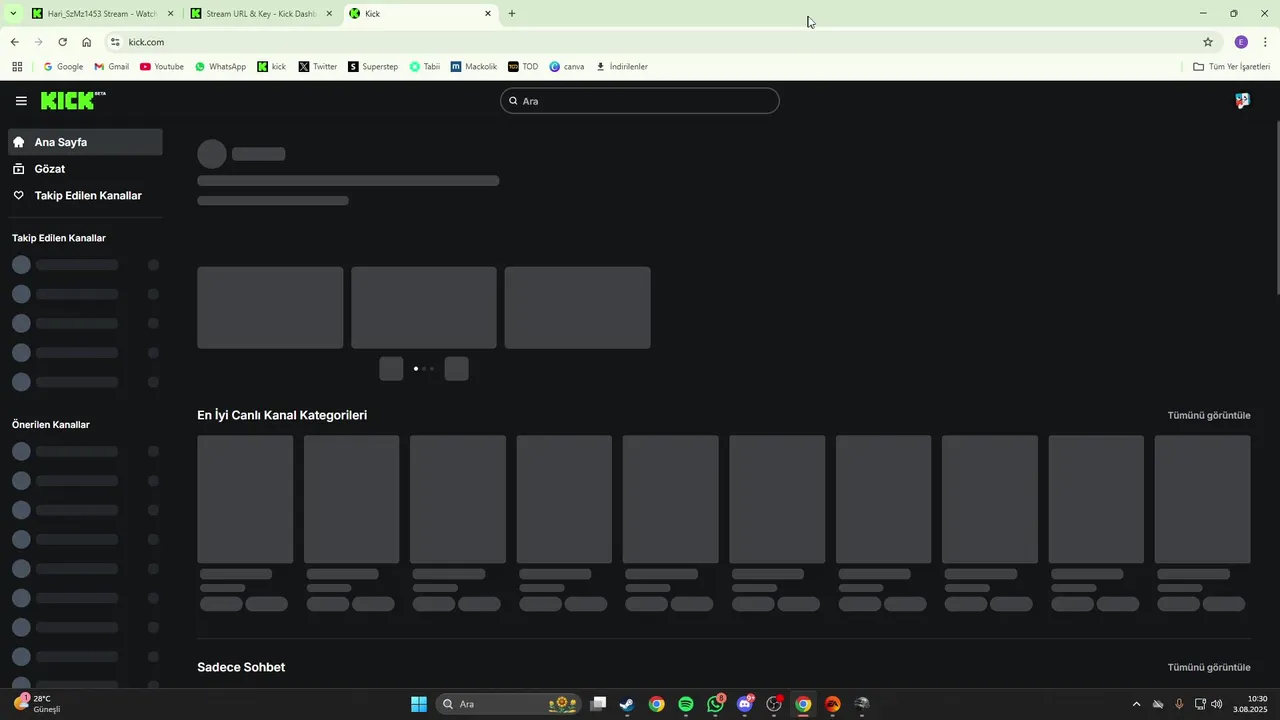Open Task View on the taskbar
This screenshot has height=720, width=1280.
(598, 704)
